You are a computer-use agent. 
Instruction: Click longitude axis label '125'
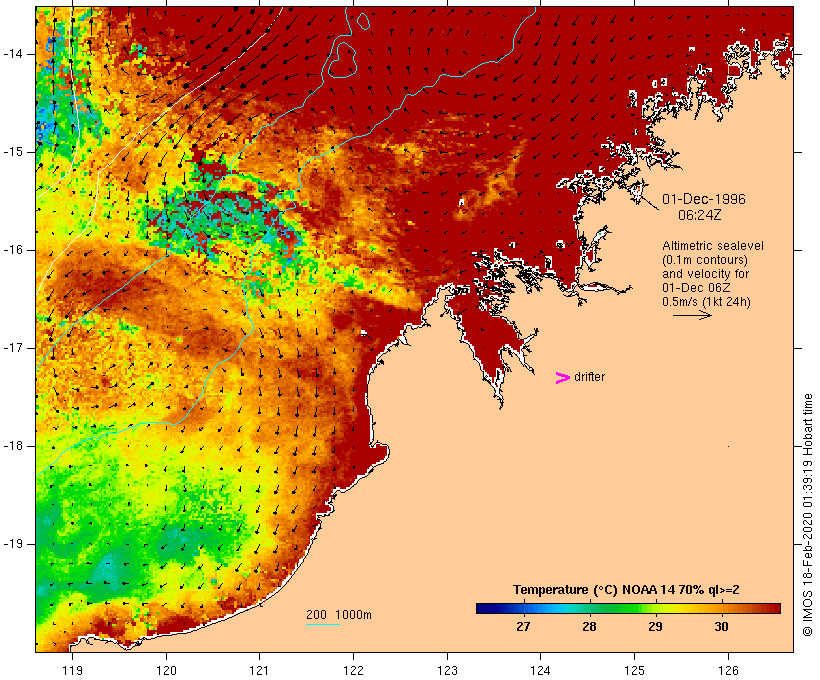(634, 670)
